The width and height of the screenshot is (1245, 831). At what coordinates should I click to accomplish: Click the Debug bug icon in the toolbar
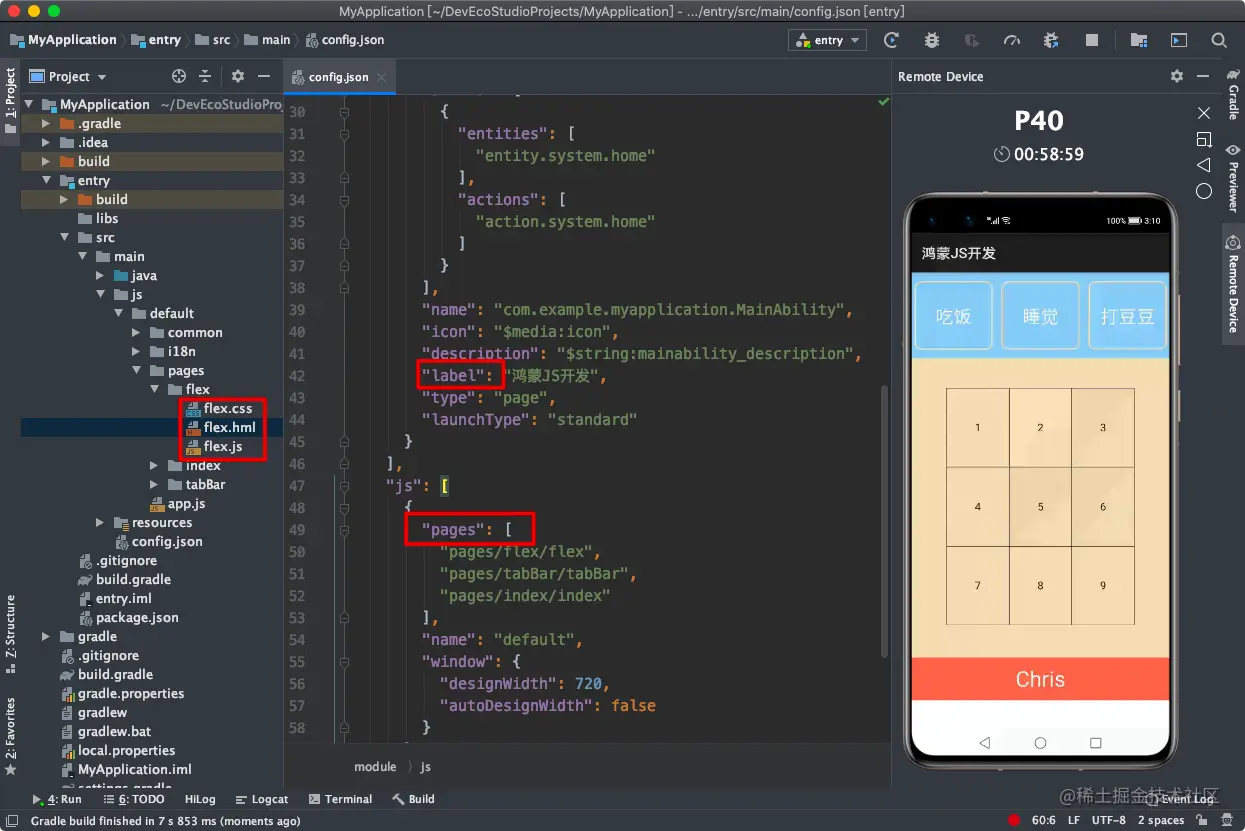[932, 40]
